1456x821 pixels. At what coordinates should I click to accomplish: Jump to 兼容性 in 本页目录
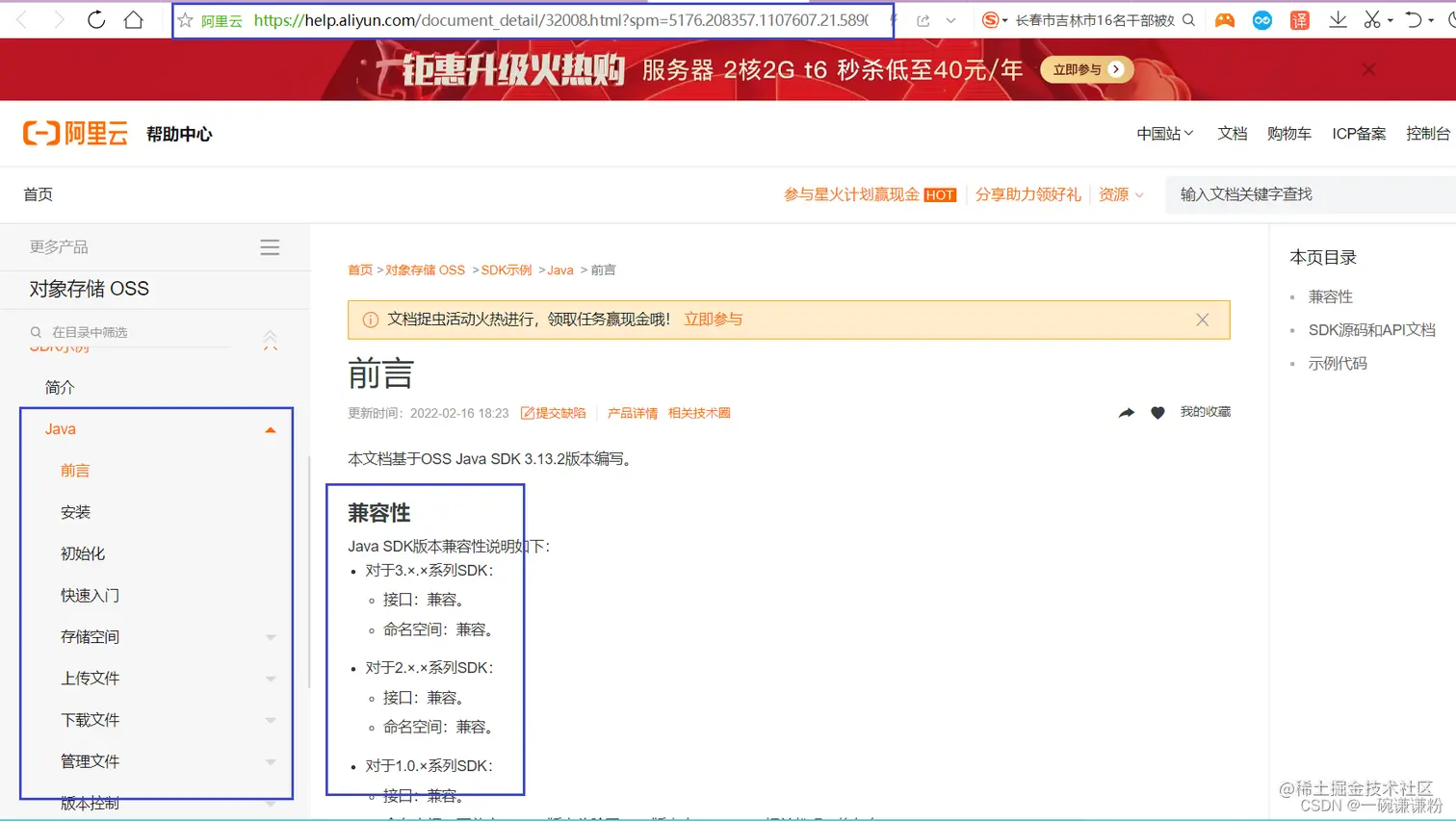click(x=1331, y=297)
